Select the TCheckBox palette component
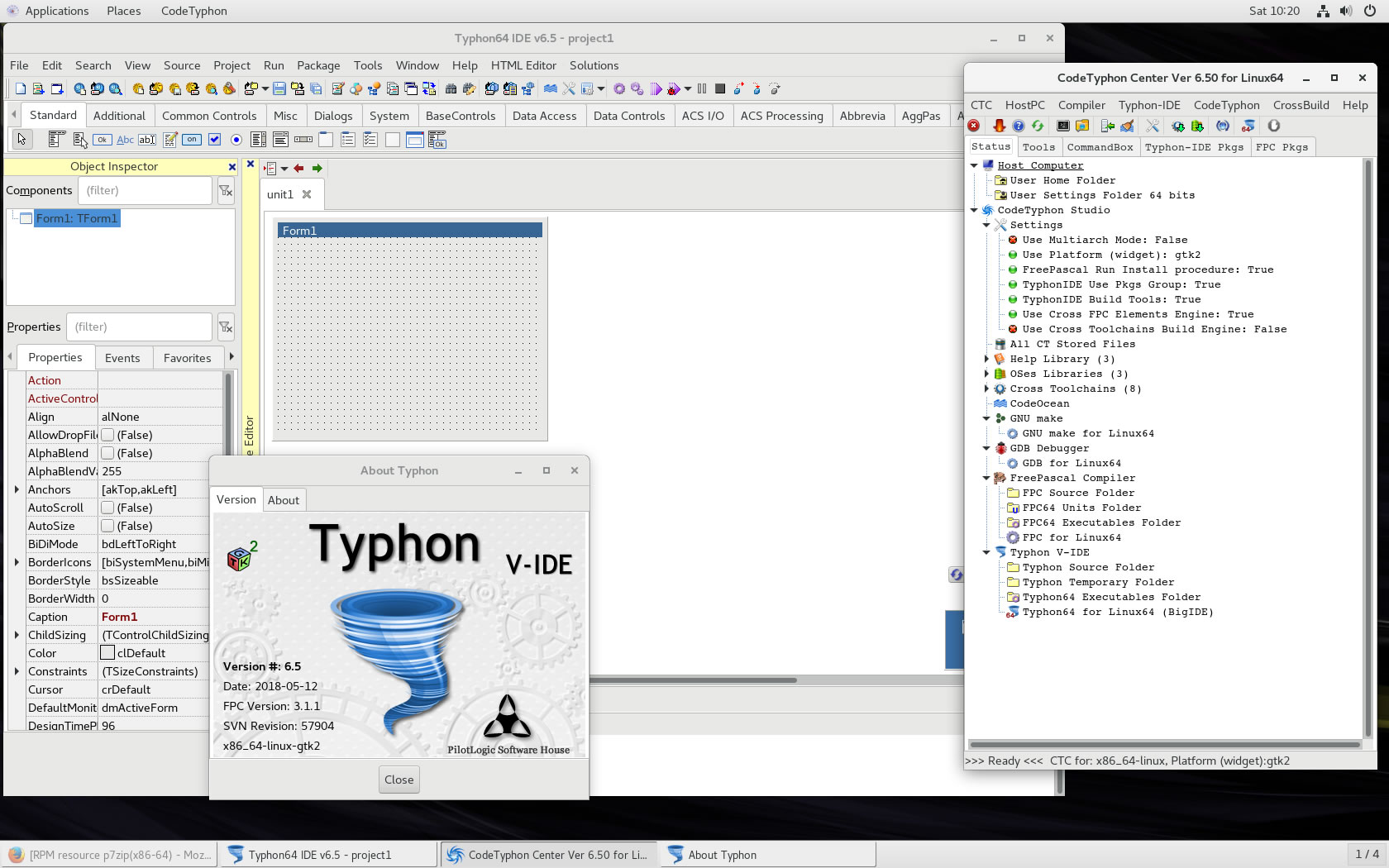This screenshot has width=1389, height=868. coord(214,140)
